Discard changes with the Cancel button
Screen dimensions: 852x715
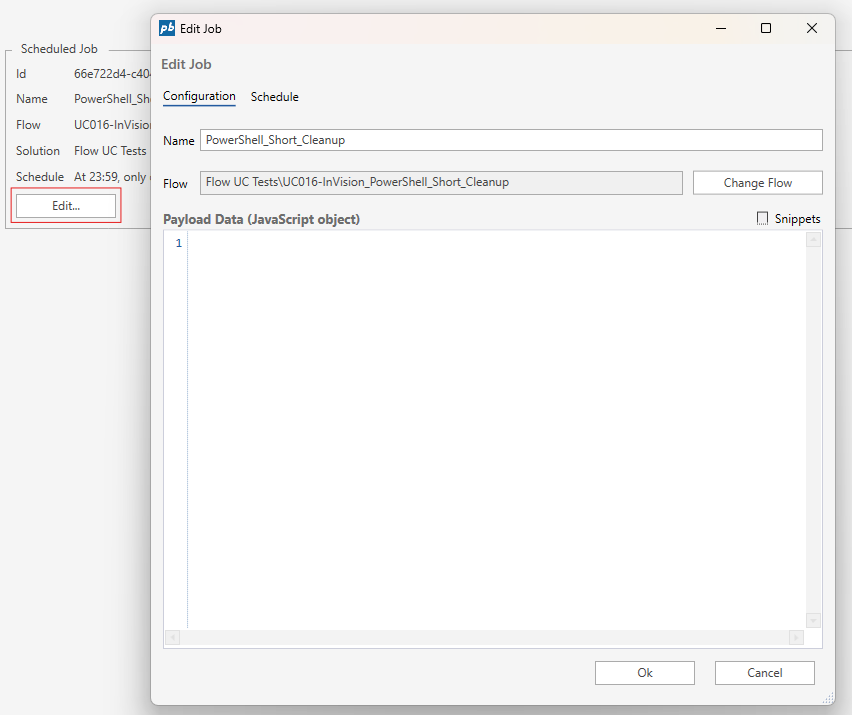pos(764,673)
